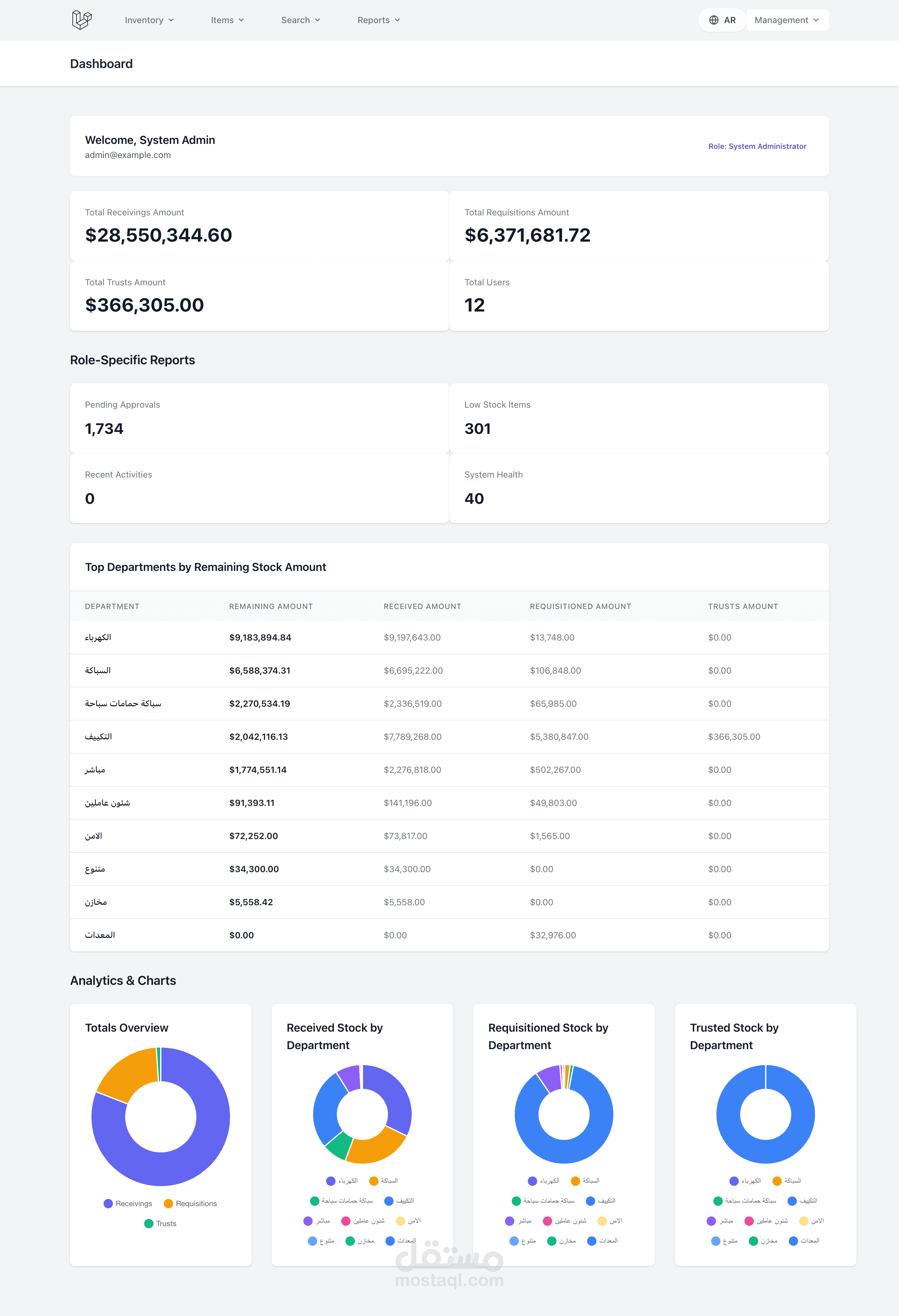Viewport: 899px width, 1316px height.
Task: Click the Laravel logo in navbar
Action: pyautogui.click(x=81, y=20)
